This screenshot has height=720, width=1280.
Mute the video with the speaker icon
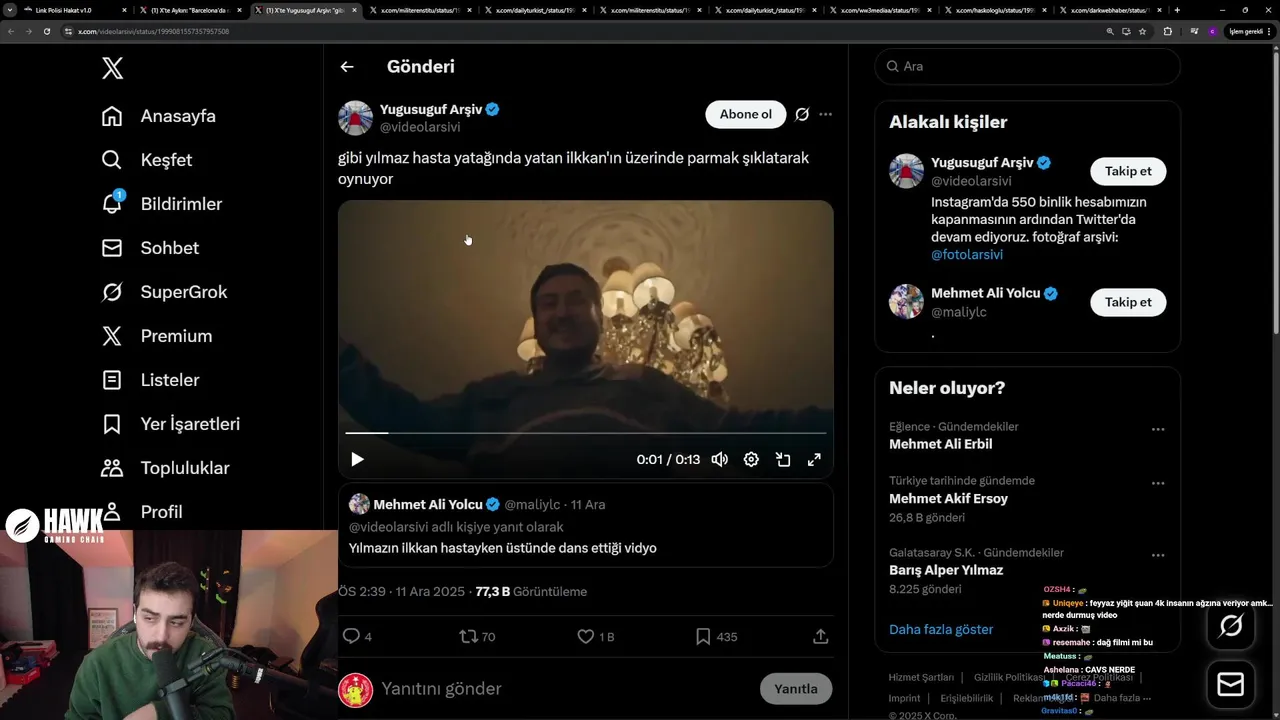pos(719,459)
